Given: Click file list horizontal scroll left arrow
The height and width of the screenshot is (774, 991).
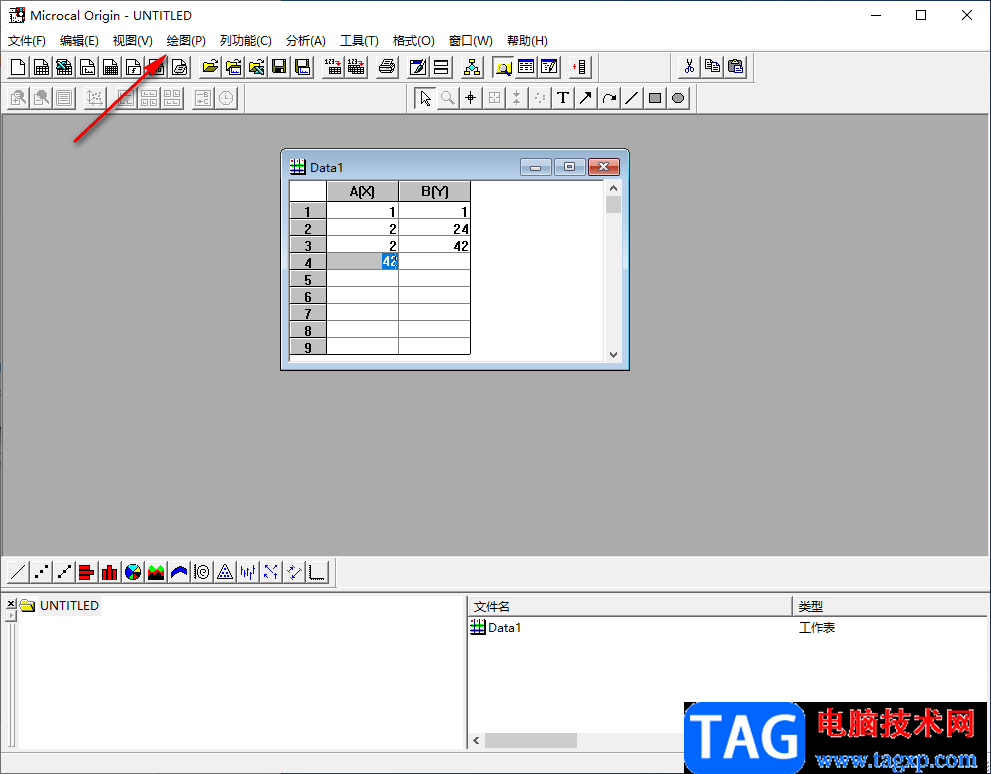Looking at the screenshot, I should point(477,741).
